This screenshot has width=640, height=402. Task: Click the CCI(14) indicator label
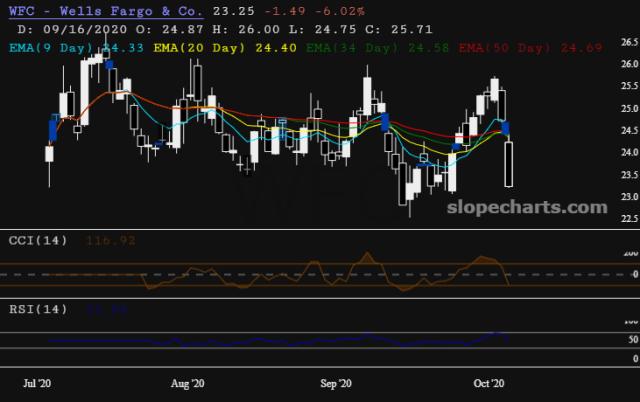pos(38,240)
